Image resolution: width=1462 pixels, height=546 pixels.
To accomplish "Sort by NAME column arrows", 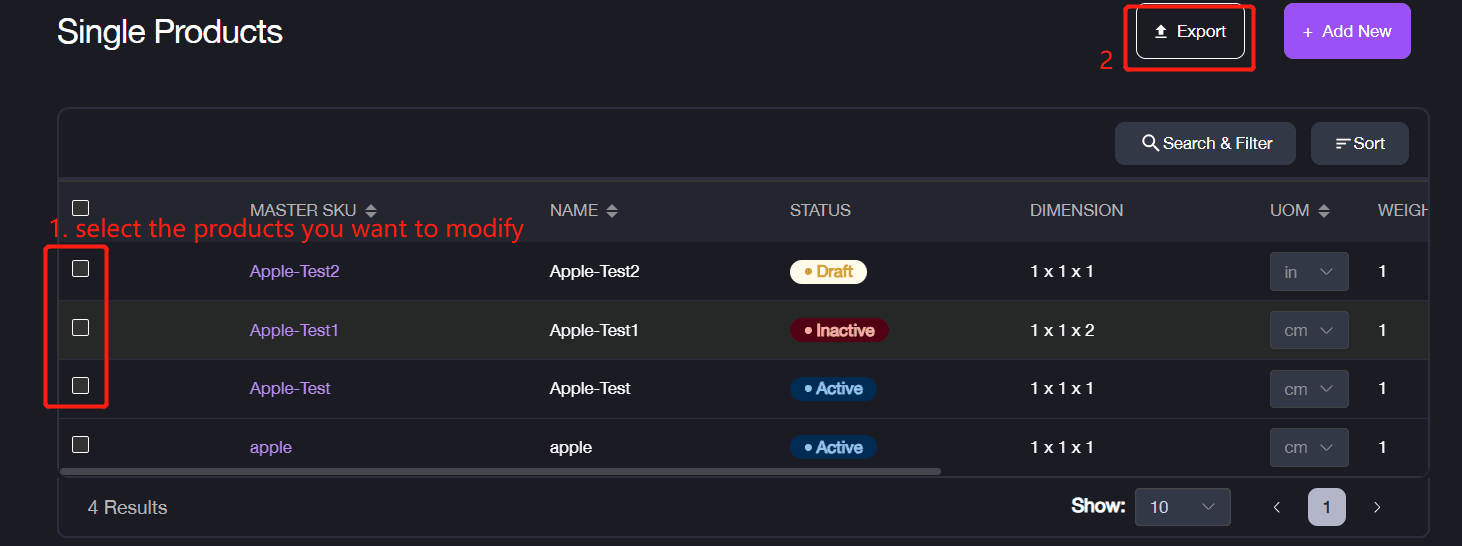I will tap(612, 211).
